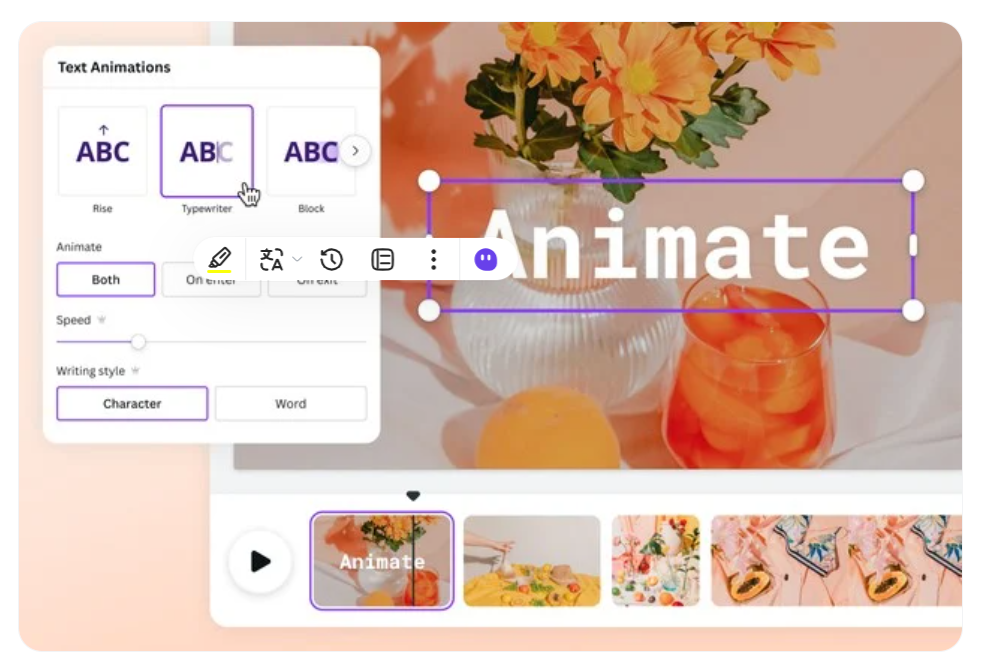Viewport: 981px width, 663px height.
Task: Enable the 'On exit' animation option
Action: pyautogui.click(x=318, y=280)
